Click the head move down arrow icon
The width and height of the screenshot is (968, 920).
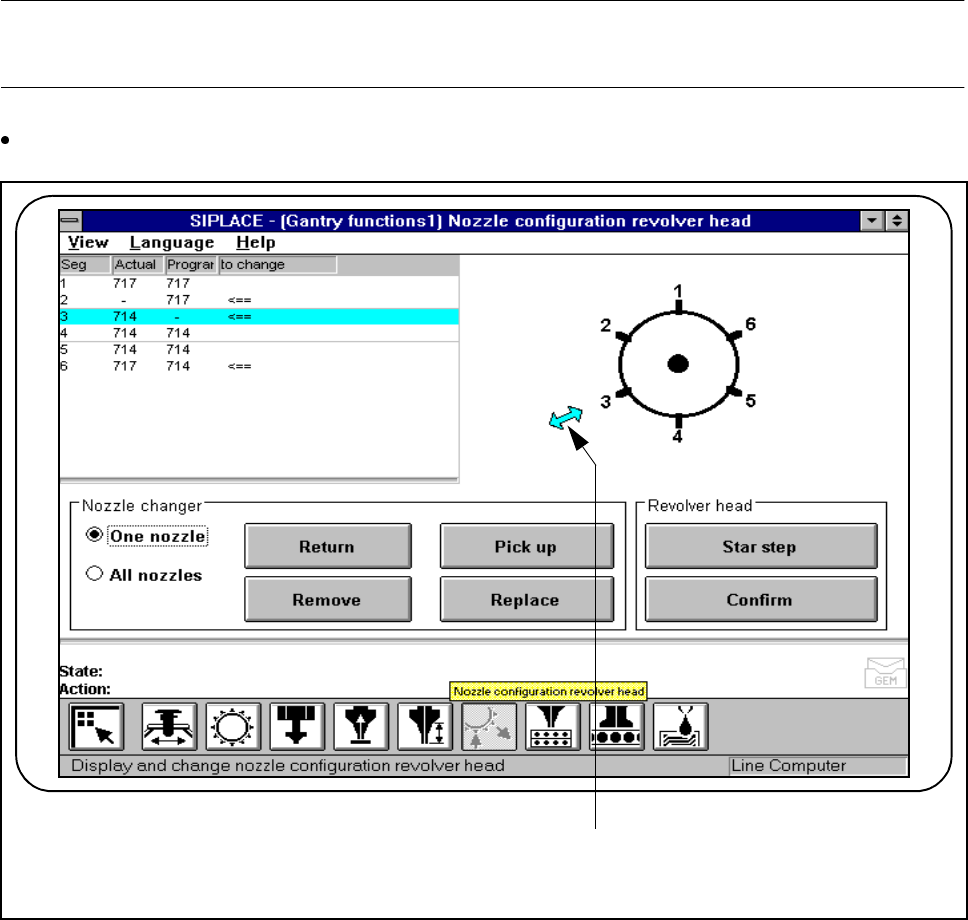[x=297, y=727]
